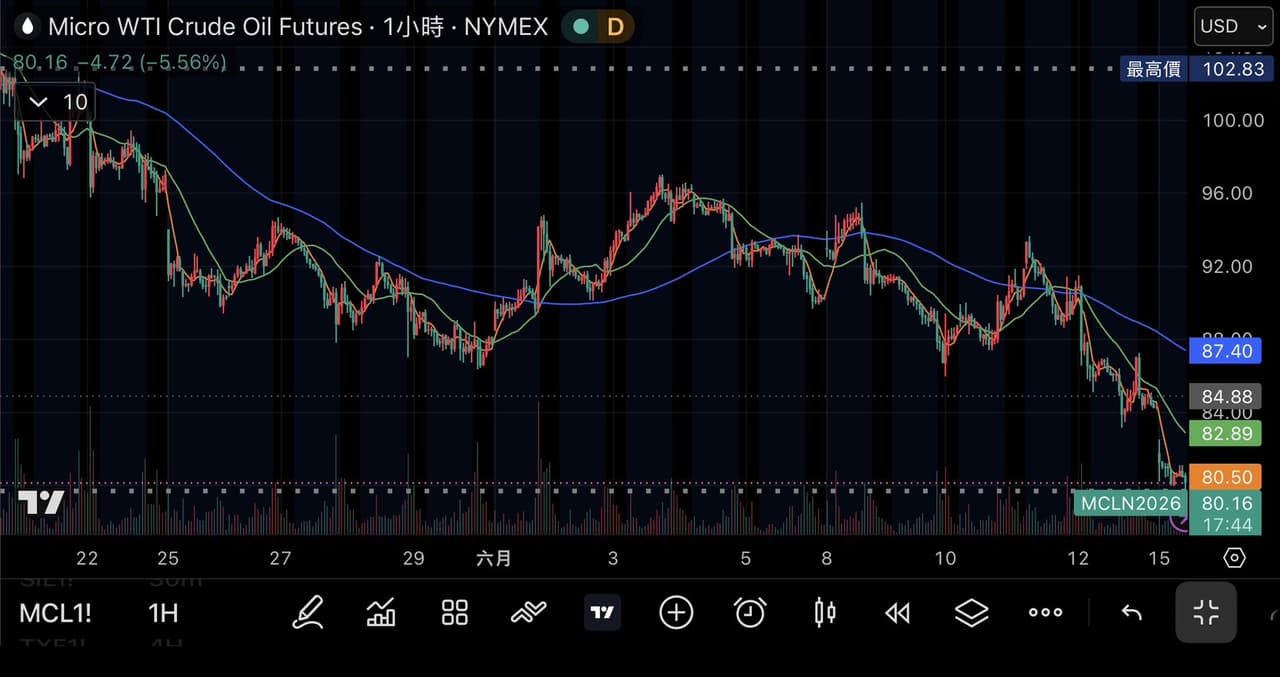
Task: Change candlestick chart type icon
Action: [825, 613]
